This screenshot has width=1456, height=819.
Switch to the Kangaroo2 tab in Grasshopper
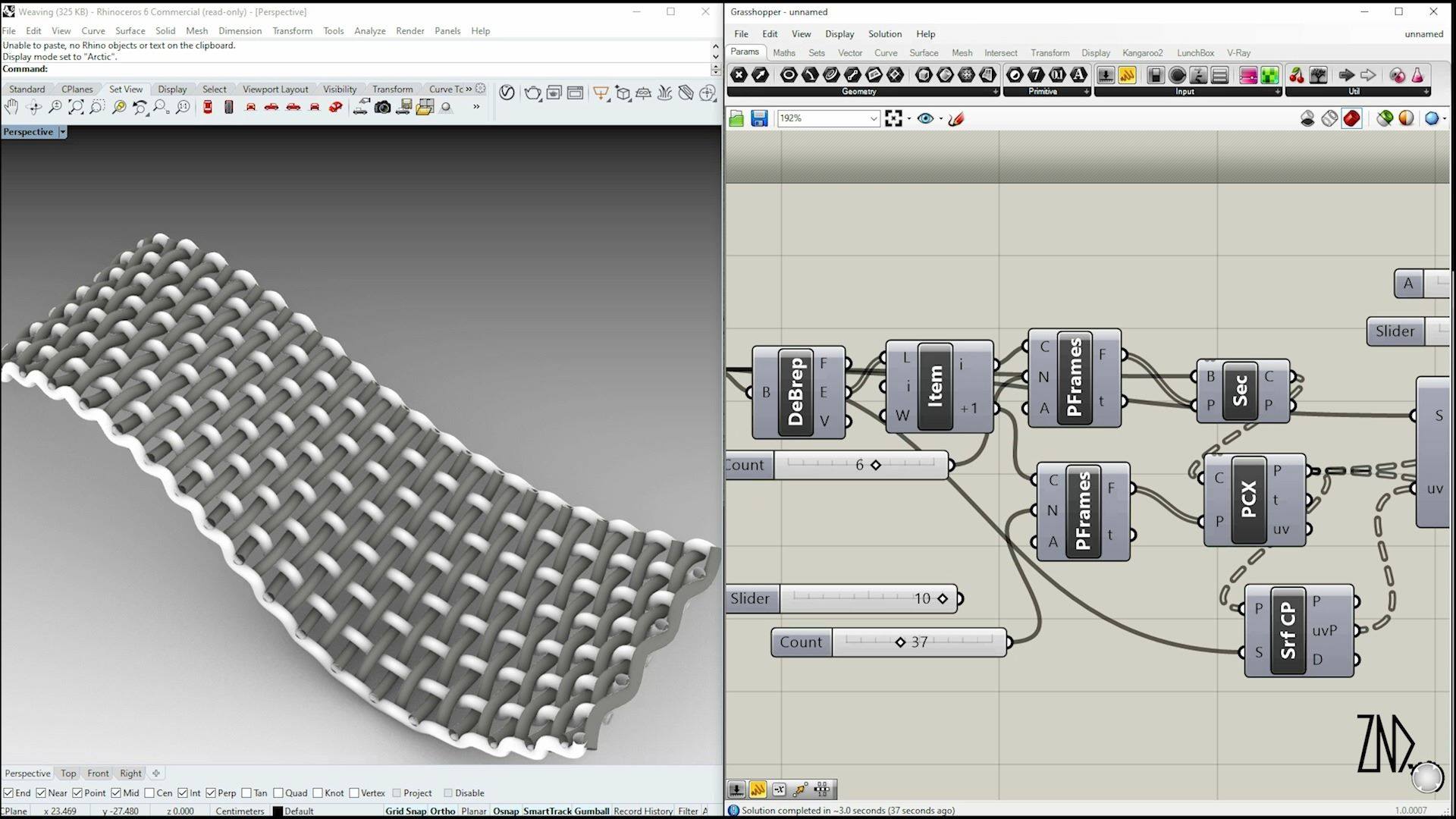pos(1142,53)
